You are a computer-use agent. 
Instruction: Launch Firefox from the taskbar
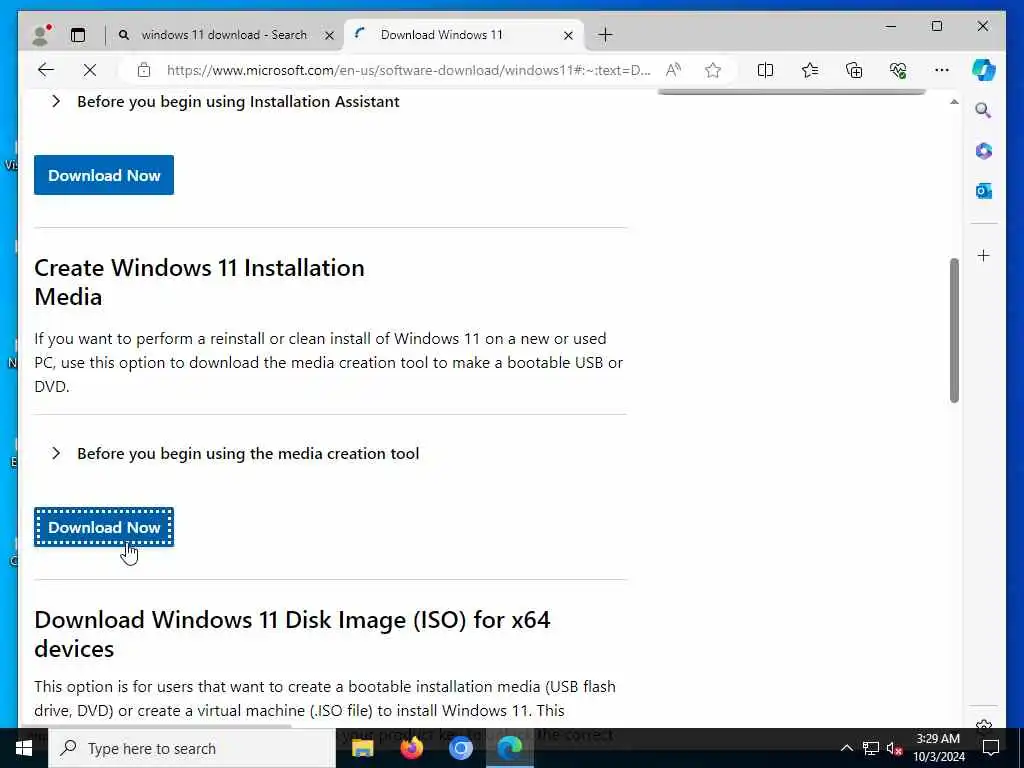[411, 748]
